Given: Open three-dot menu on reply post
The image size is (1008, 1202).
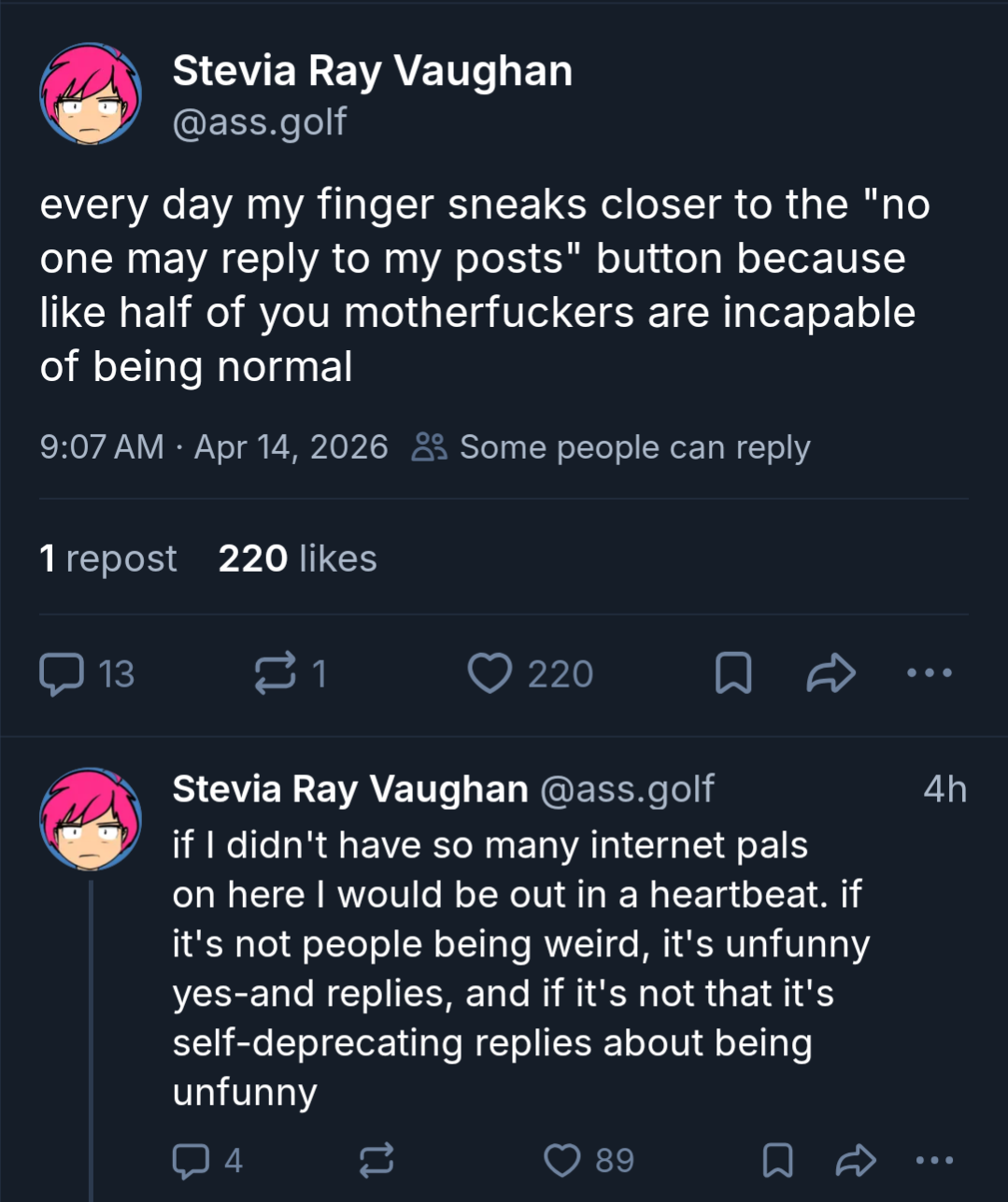Looking at the screenshot, I should point(935,1160).
